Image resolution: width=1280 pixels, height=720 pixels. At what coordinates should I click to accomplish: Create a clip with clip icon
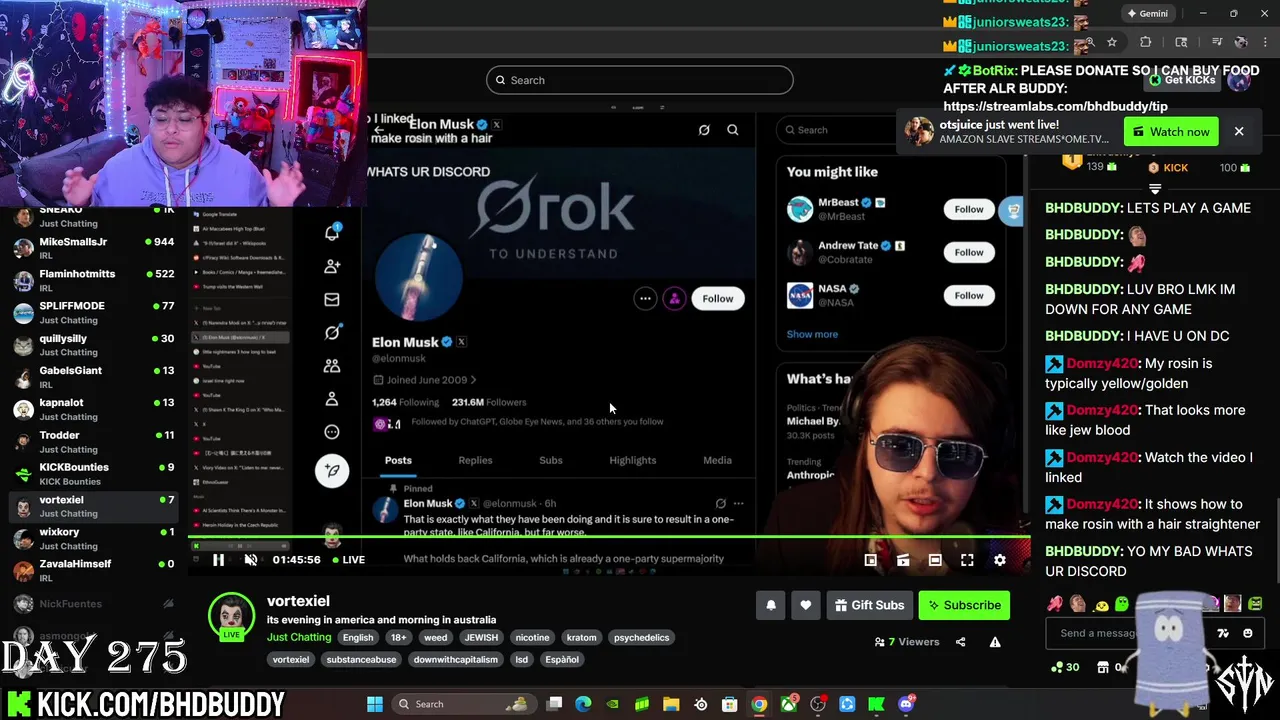tap(903, 560)
